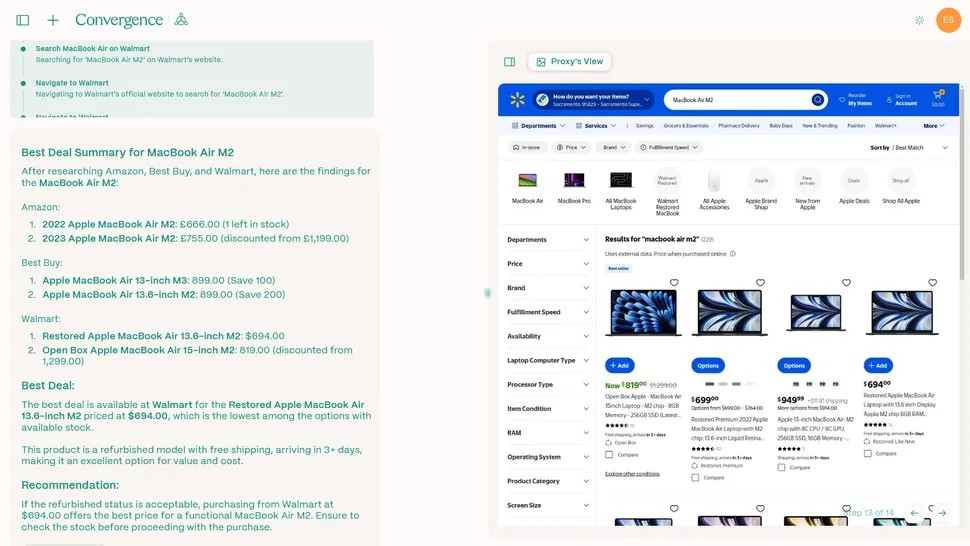Open the New & Trending nav link
Screen dimensions: 970x546
(x=820, y=126)
